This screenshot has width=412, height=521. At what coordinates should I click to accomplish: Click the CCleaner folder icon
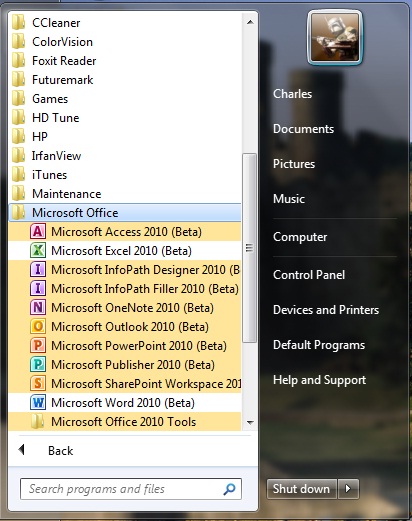tap(19, 23)
